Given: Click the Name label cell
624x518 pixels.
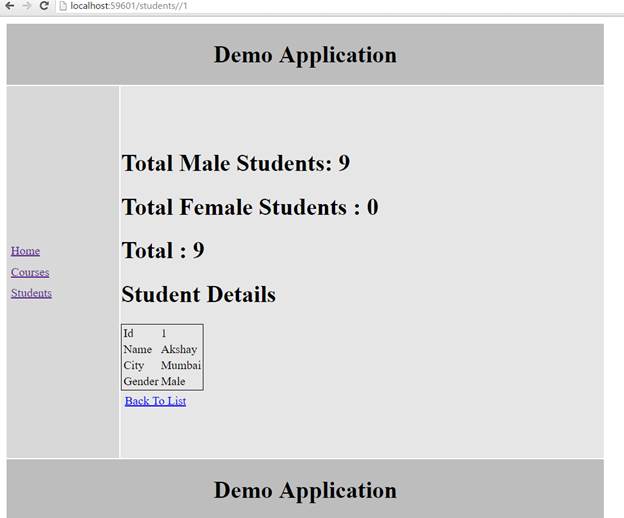Looking at the screenshot, I should click(138, 349).
